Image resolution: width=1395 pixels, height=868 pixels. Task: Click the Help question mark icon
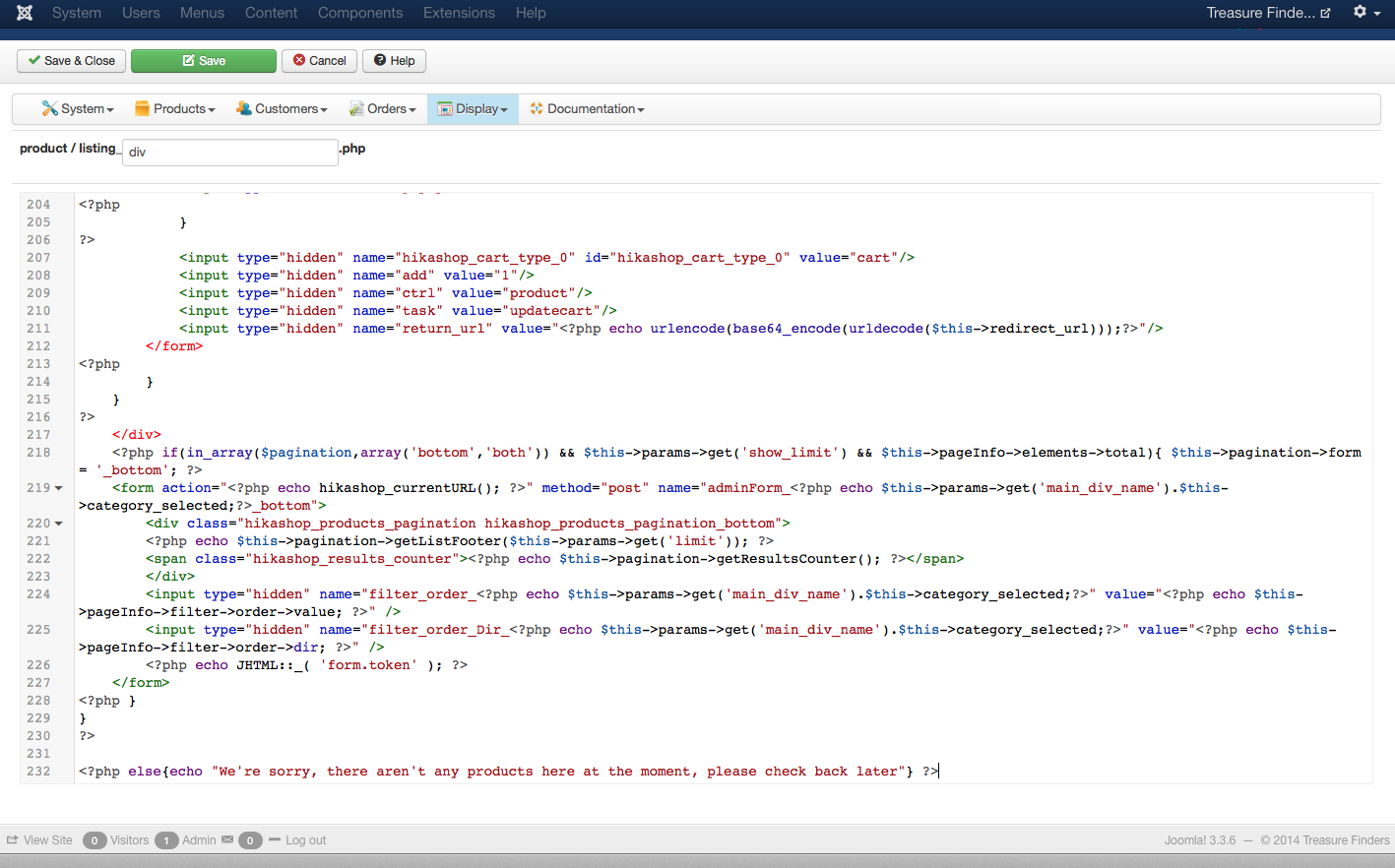380,60
